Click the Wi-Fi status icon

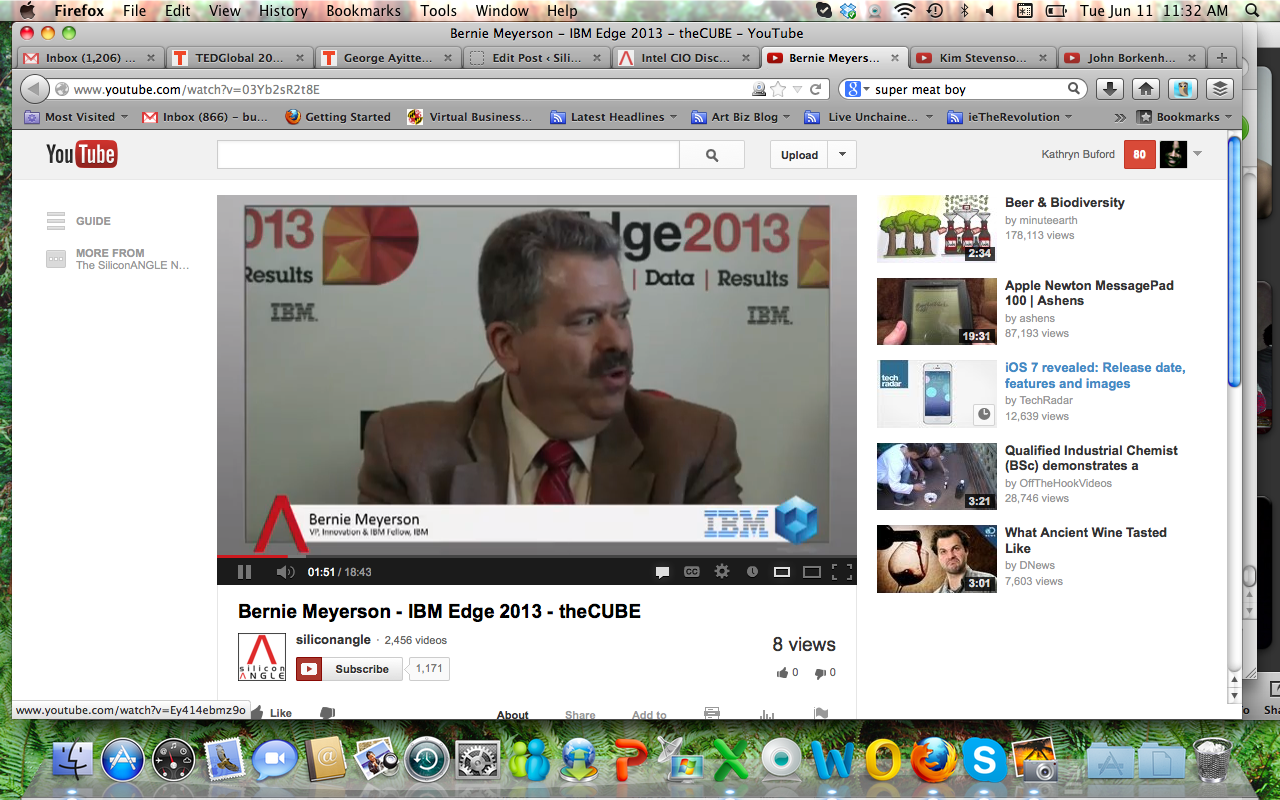pyautogui.click(x=905, y=11)
